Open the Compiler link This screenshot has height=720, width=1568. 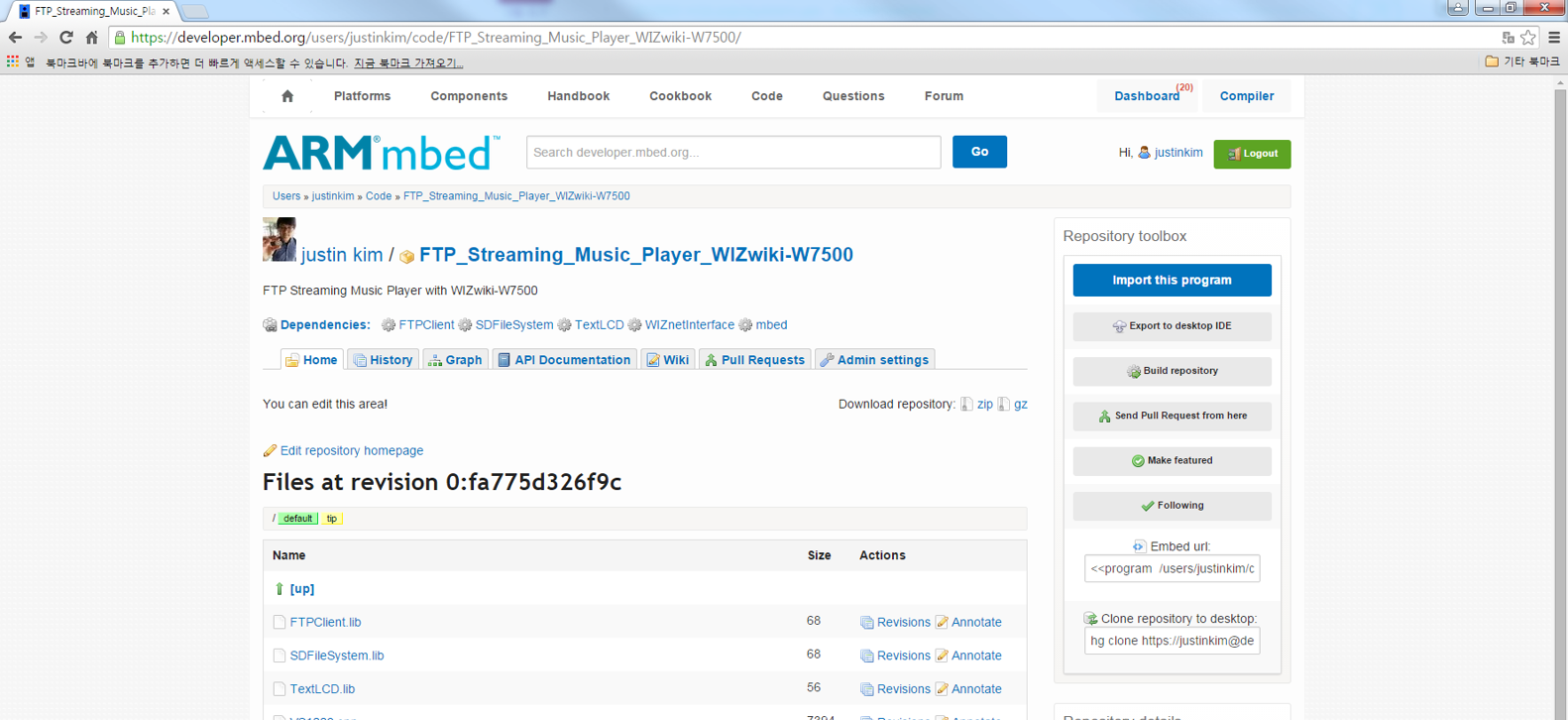[1247, 96]
